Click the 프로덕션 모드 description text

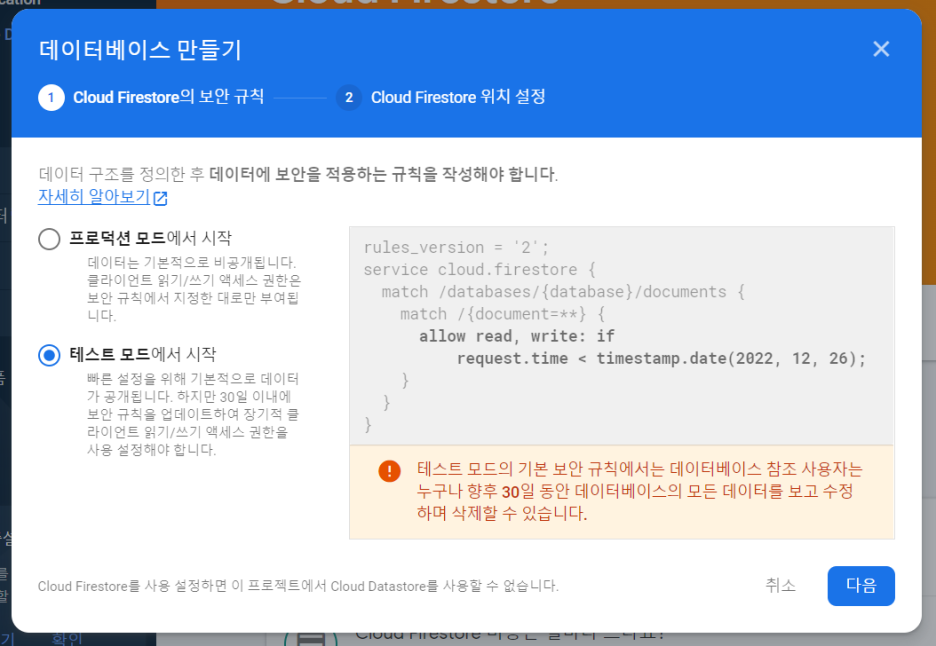pyautogui.click(x=194, y=289)
